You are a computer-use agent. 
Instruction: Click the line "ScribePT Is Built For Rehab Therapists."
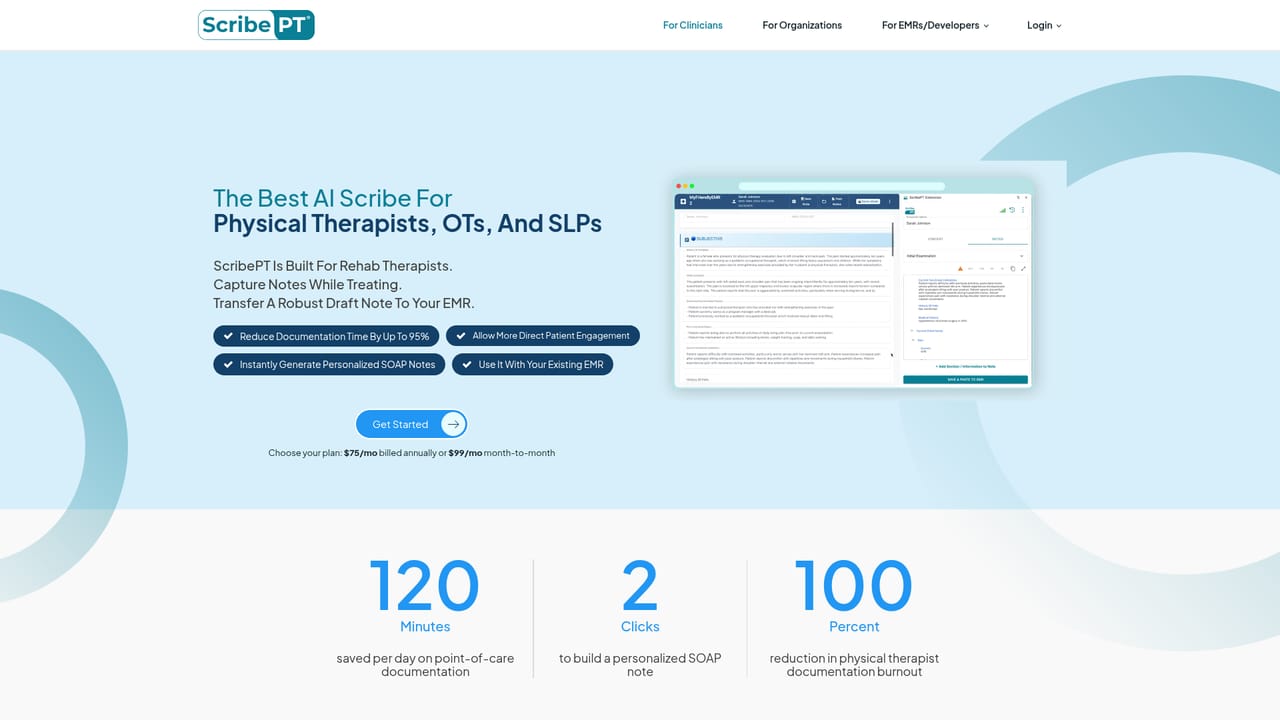coord(333,266)
